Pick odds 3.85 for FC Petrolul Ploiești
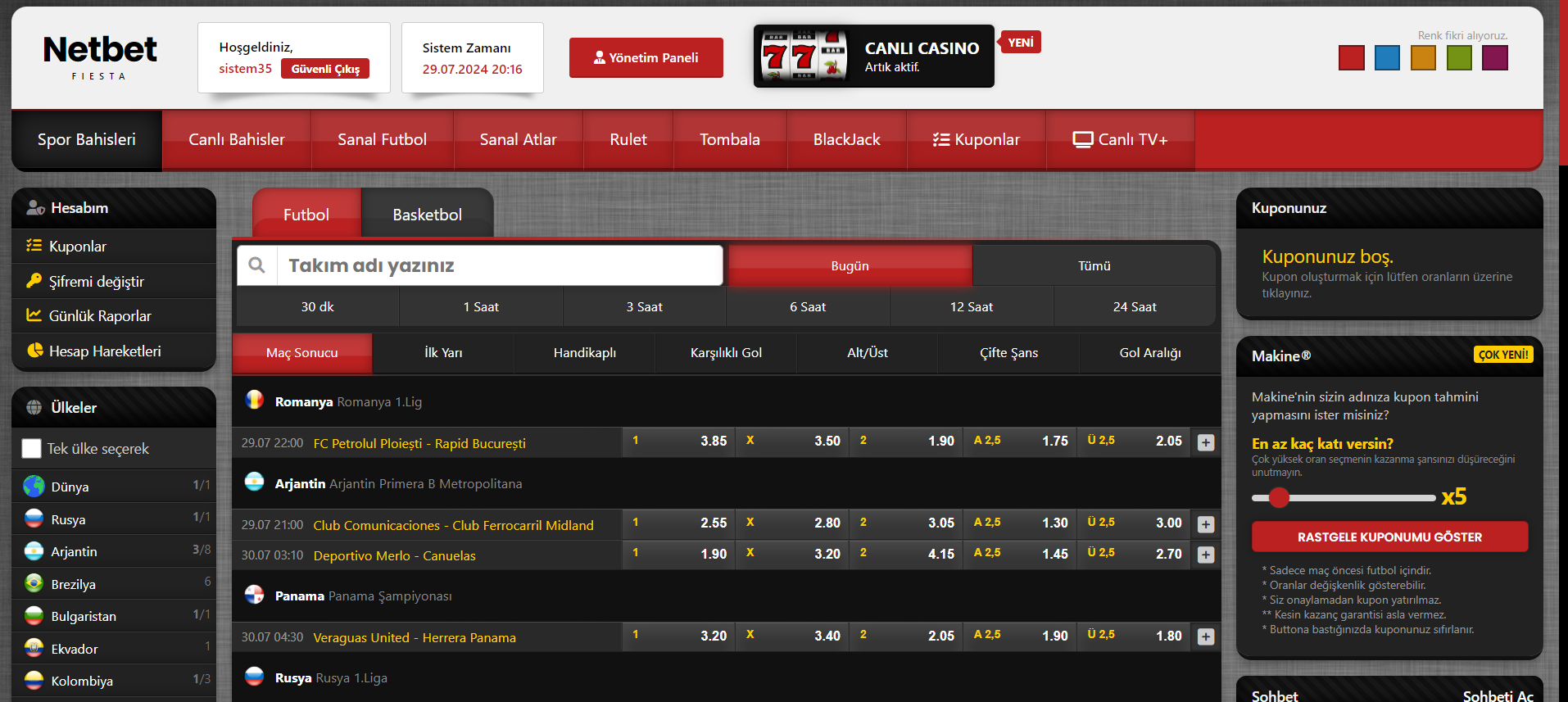 point(679,441)
